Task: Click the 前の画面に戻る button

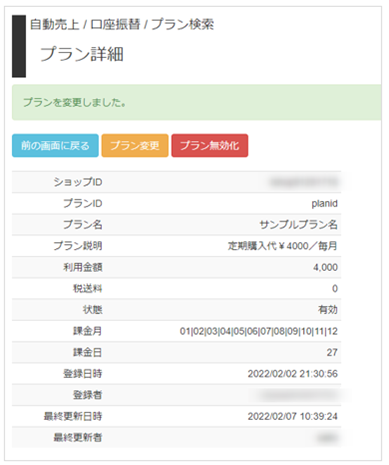Action: tap(55, 145)
